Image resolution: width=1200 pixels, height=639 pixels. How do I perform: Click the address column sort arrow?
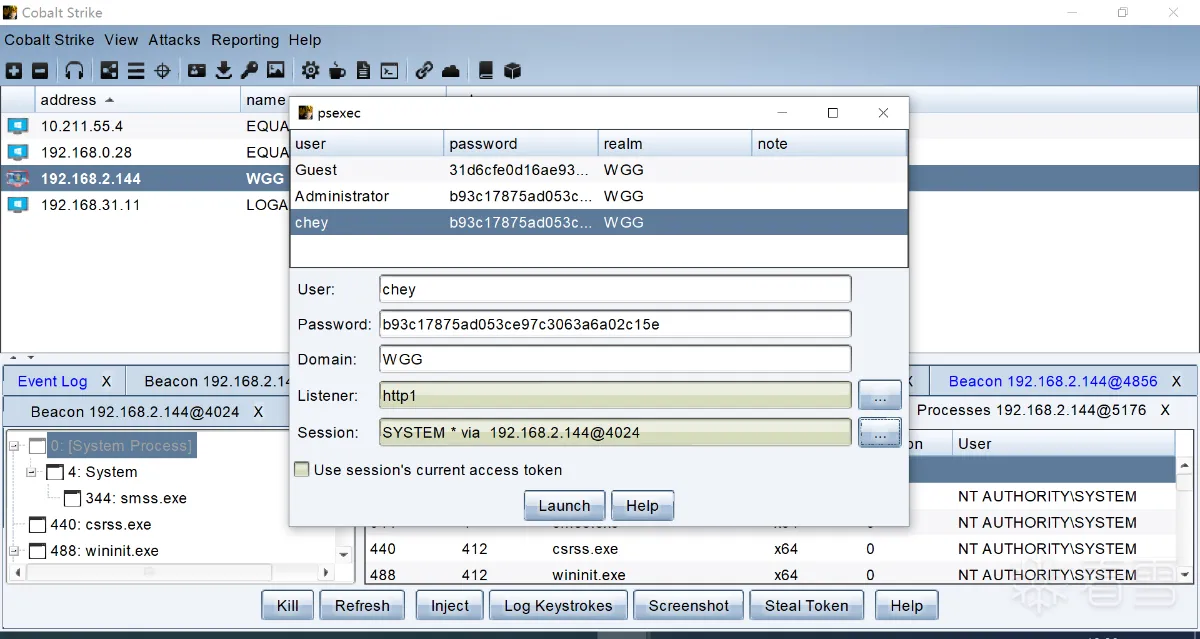point(110,100)
